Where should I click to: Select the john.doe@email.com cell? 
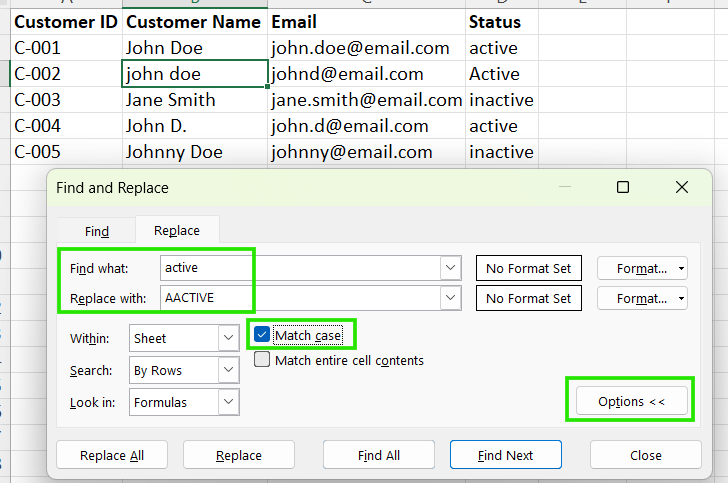click(366, 48)
